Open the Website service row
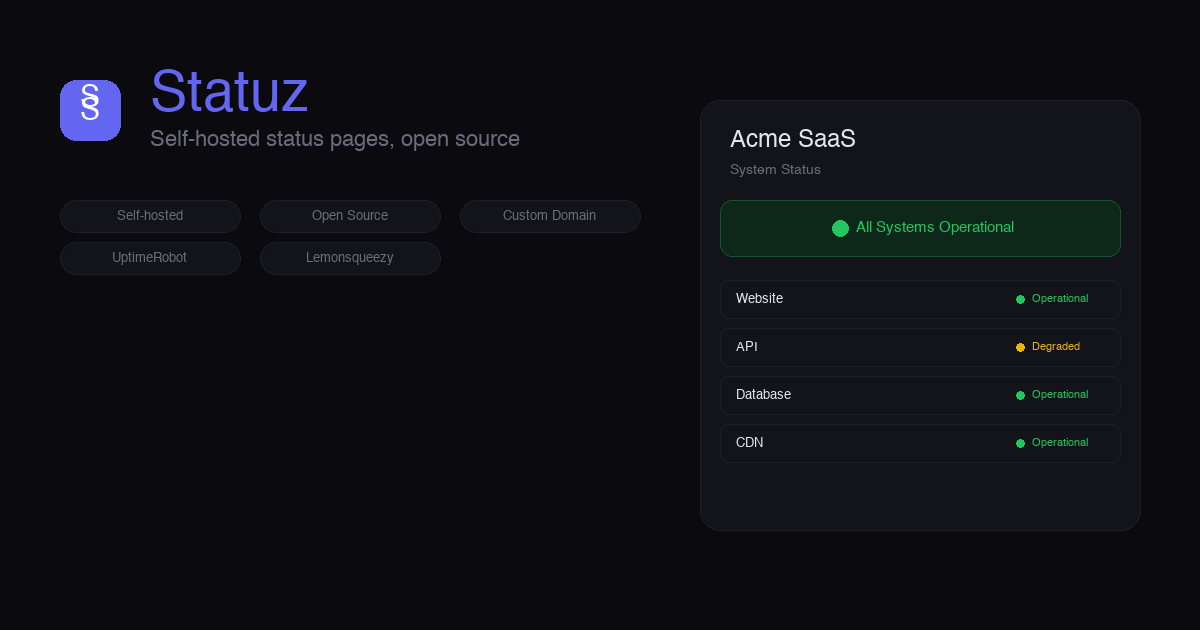 [x=920, y=299]
